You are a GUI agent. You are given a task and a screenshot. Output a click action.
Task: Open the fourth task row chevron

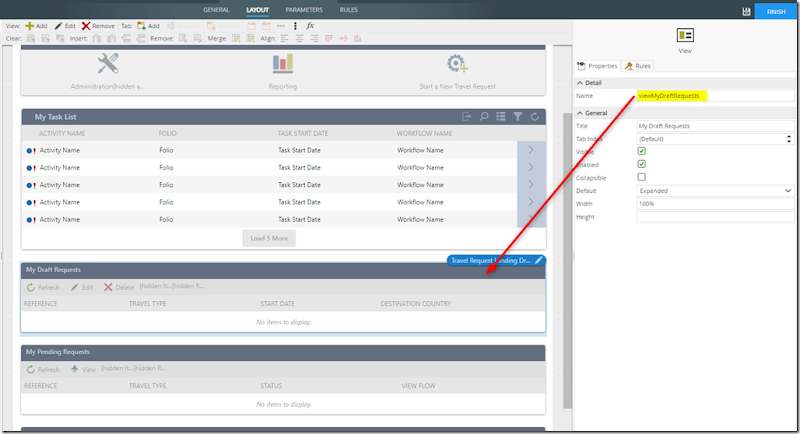click(531, 202)
